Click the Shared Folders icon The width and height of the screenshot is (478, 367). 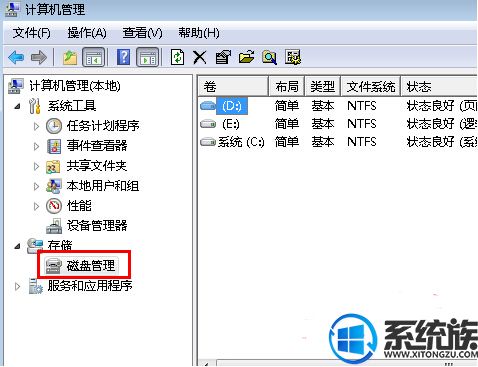tap(53, 166)
